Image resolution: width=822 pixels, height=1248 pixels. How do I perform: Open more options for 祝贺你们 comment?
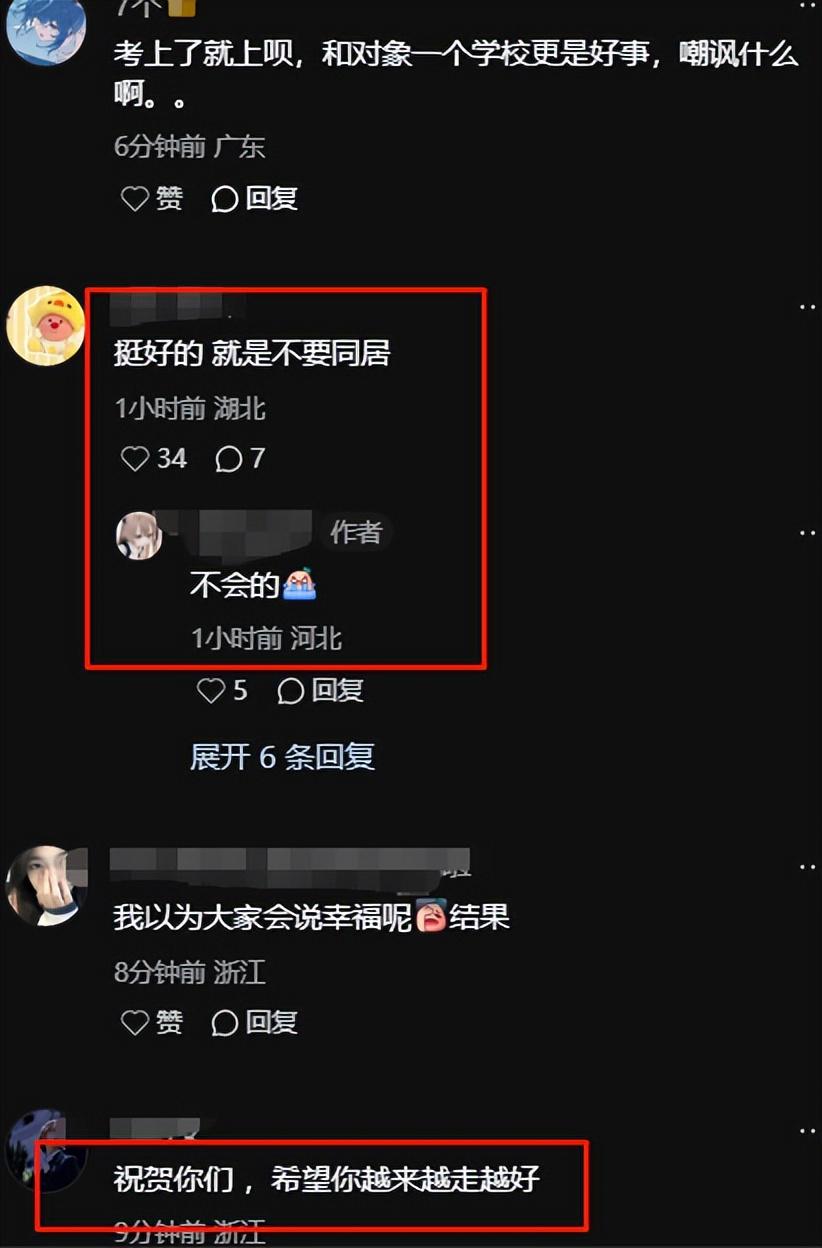pos(807,1130)
